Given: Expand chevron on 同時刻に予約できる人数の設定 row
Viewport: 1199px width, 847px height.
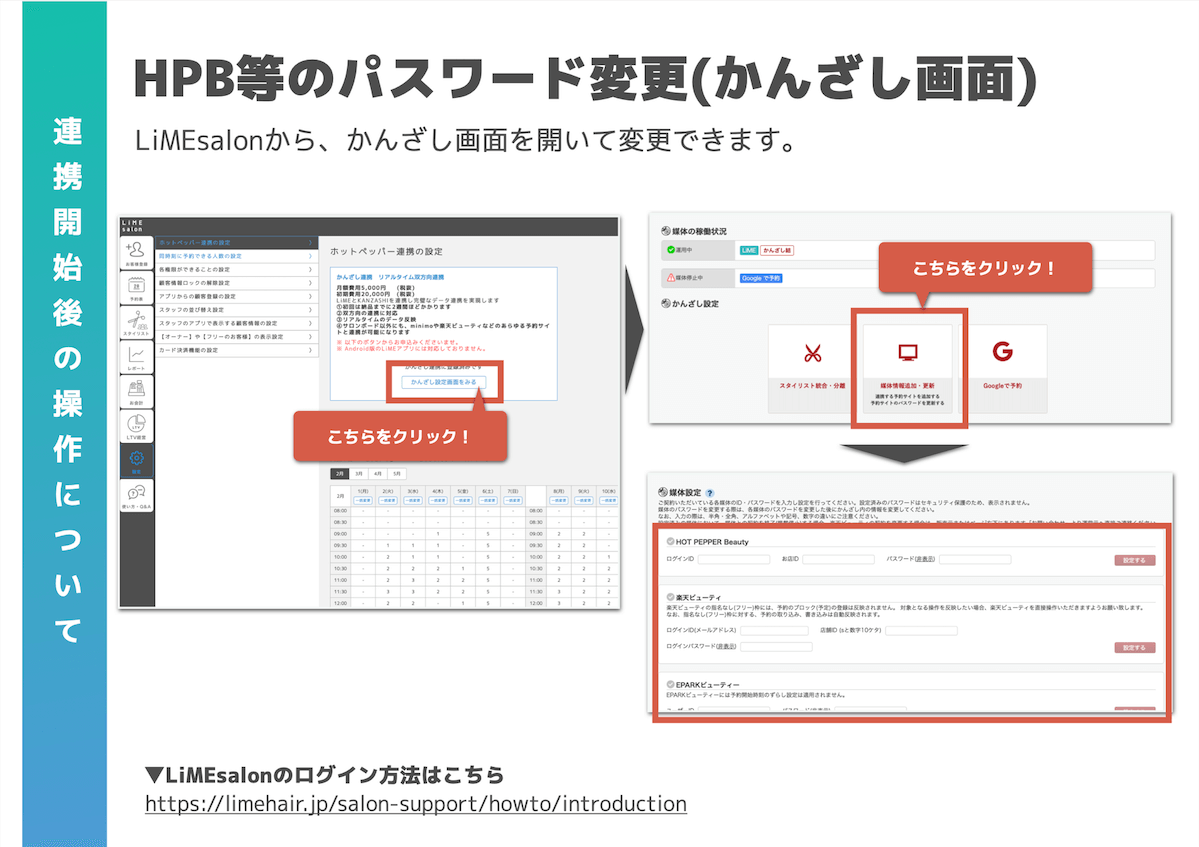Looking at the screenshot, I should 310,256.
